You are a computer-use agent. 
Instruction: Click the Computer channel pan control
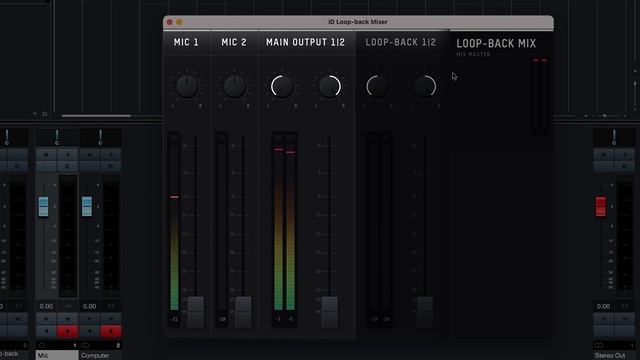click(x=100, y=138)
